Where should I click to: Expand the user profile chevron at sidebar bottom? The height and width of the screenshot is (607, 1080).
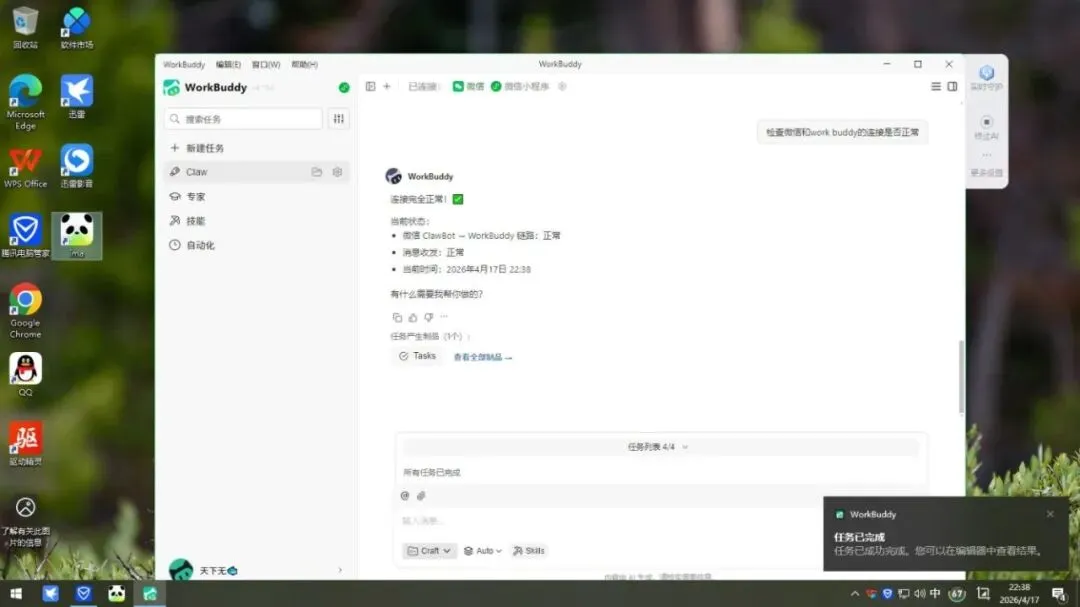(340, 570)
